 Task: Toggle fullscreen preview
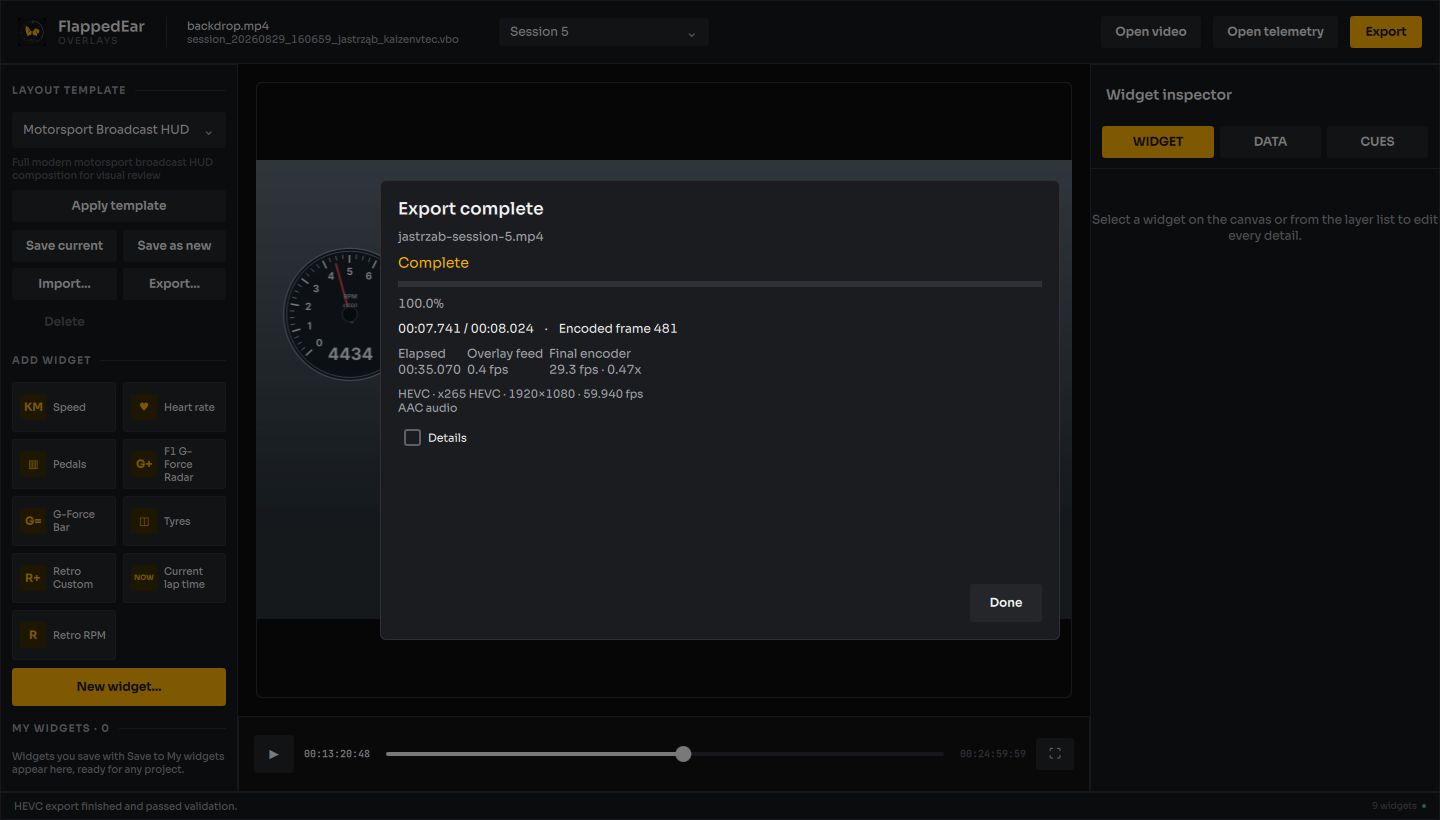(1055, 754)
